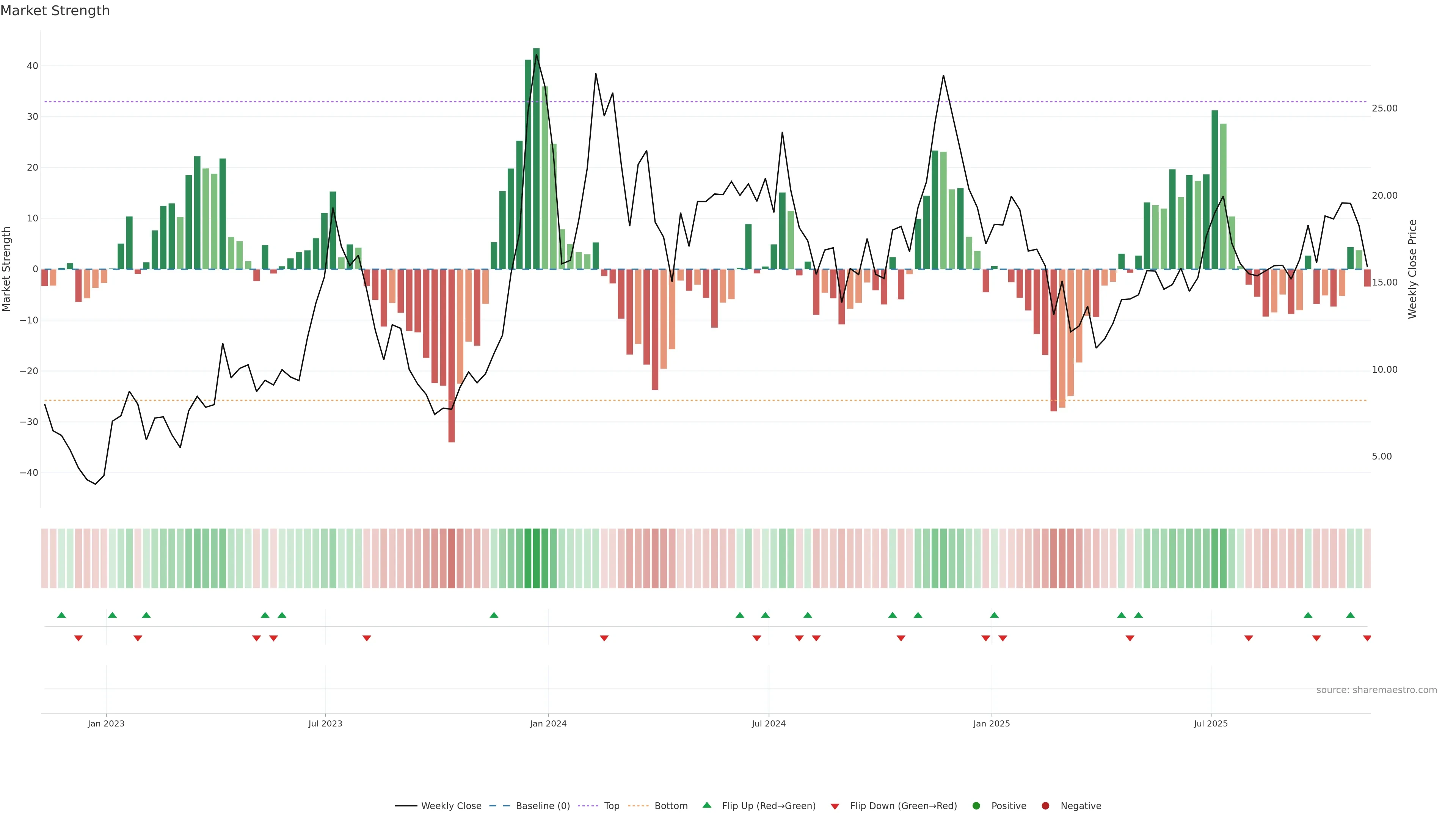This screenshot has height=819, width=1456.
Task: Click the Flip Up green triangle legend icon
Action: click(706, 805)
